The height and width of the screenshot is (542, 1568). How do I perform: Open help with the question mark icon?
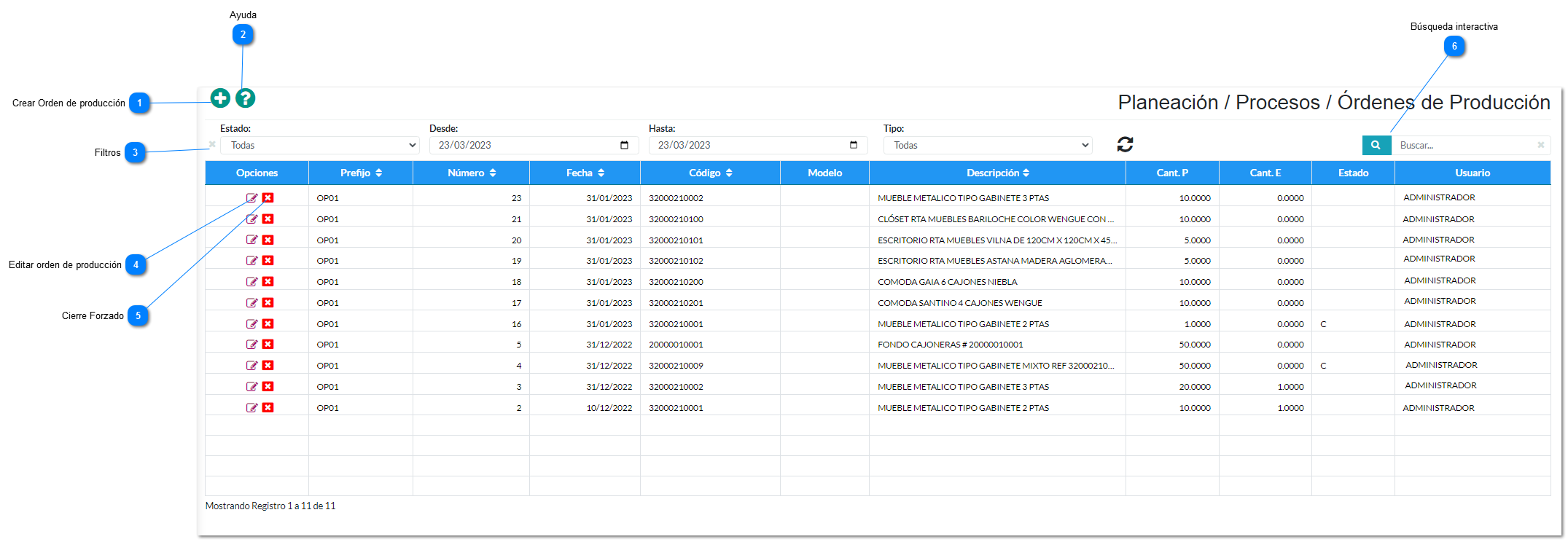point(246,98)
